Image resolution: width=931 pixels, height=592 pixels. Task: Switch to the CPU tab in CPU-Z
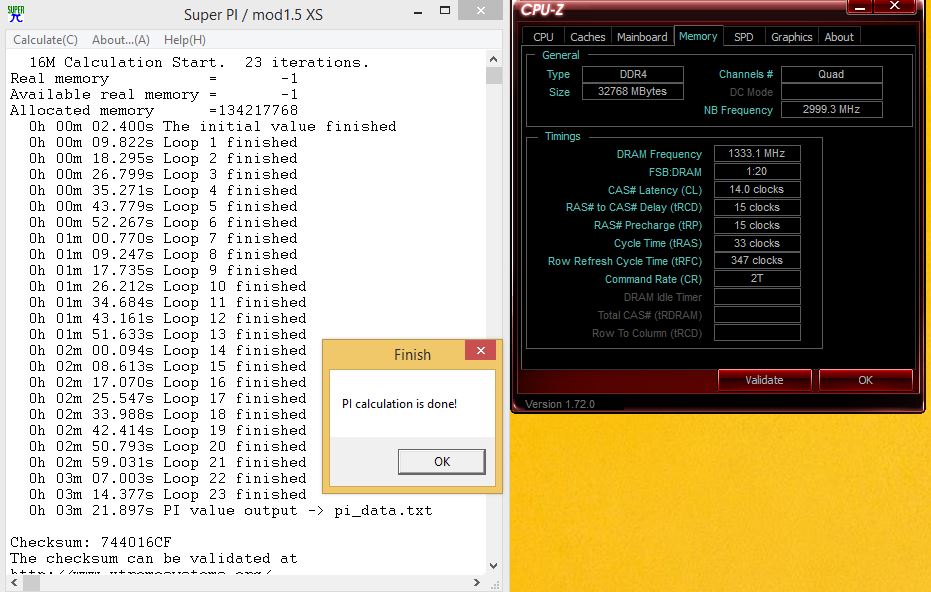tap(543, 37)
